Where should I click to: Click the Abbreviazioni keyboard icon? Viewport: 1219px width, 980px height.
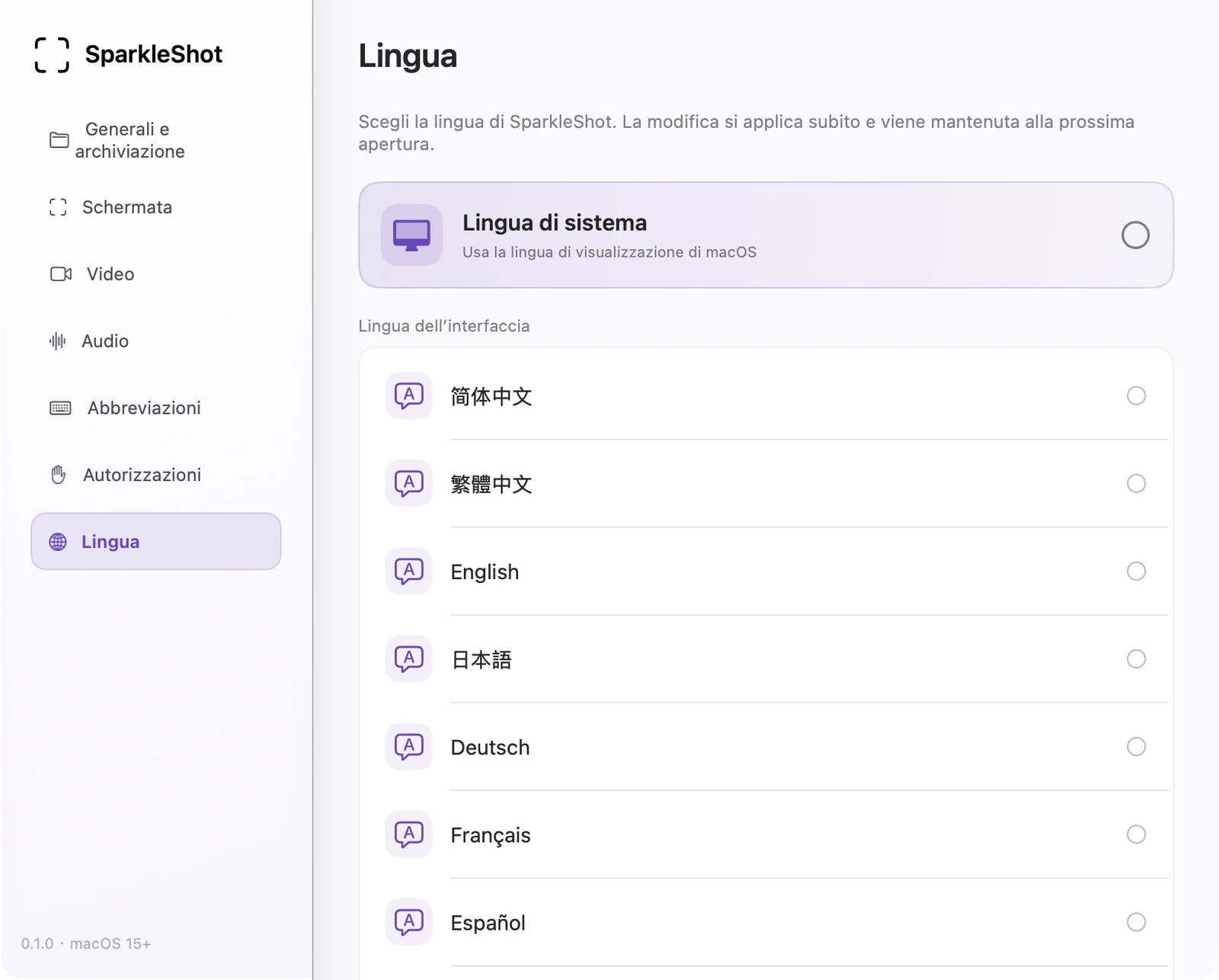[x=60, y=408]
